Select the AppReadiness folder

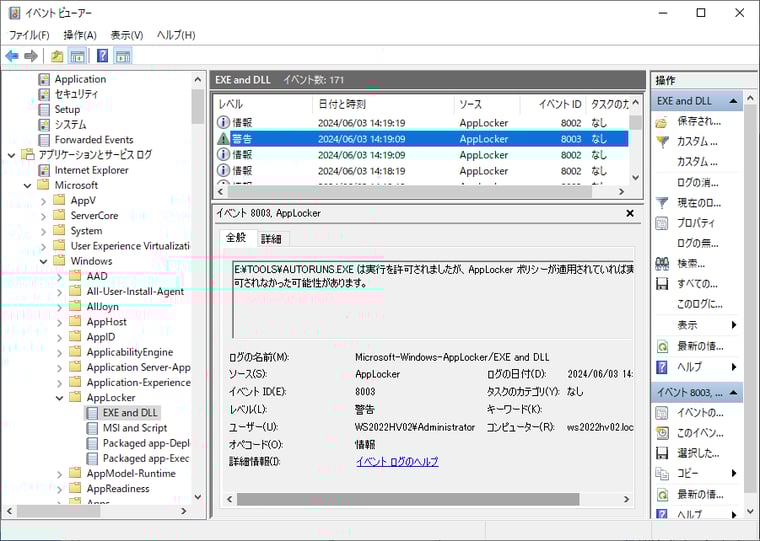coord(118,489)
